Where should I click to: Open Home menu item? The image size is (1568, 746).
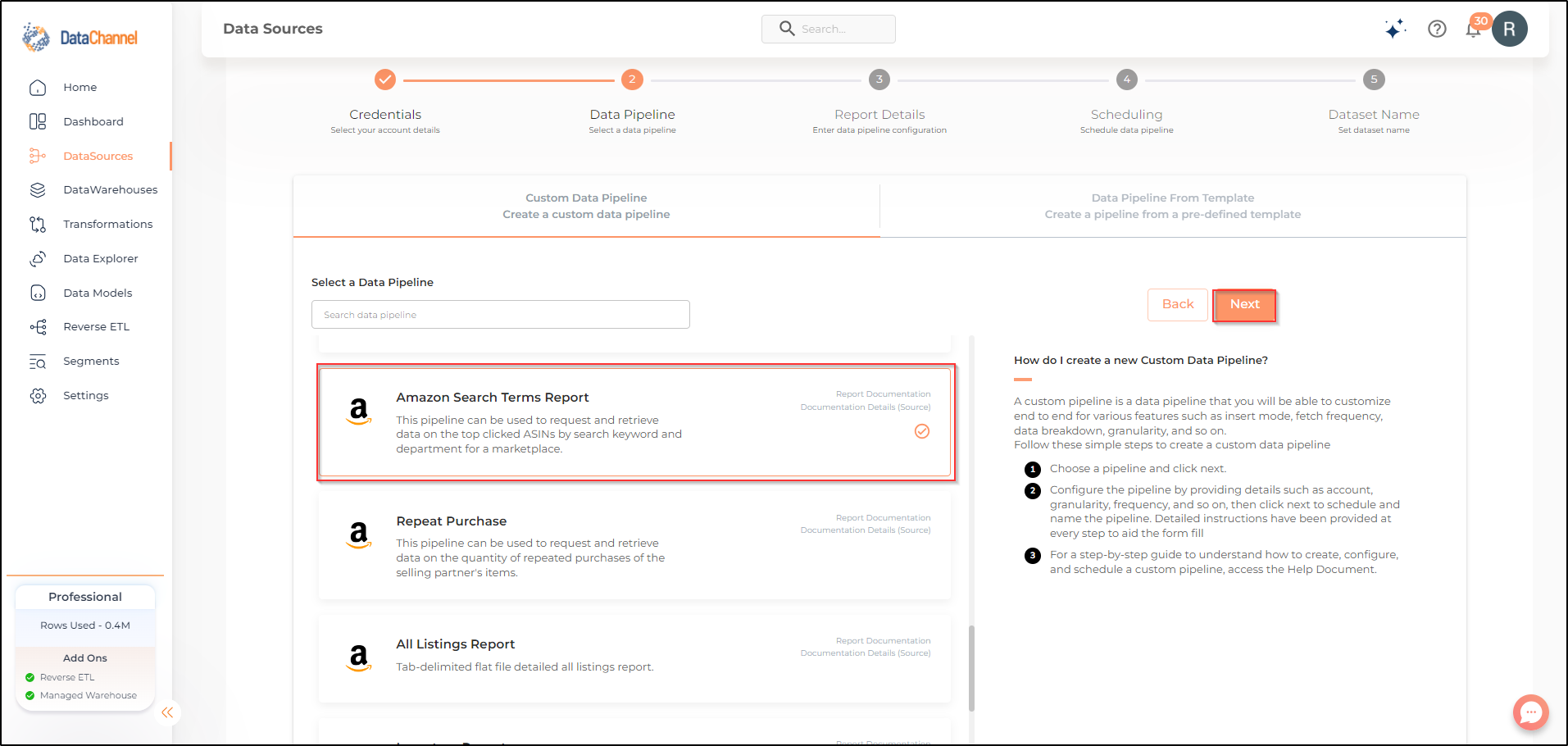pyautogui.click(x=80, y=88)
